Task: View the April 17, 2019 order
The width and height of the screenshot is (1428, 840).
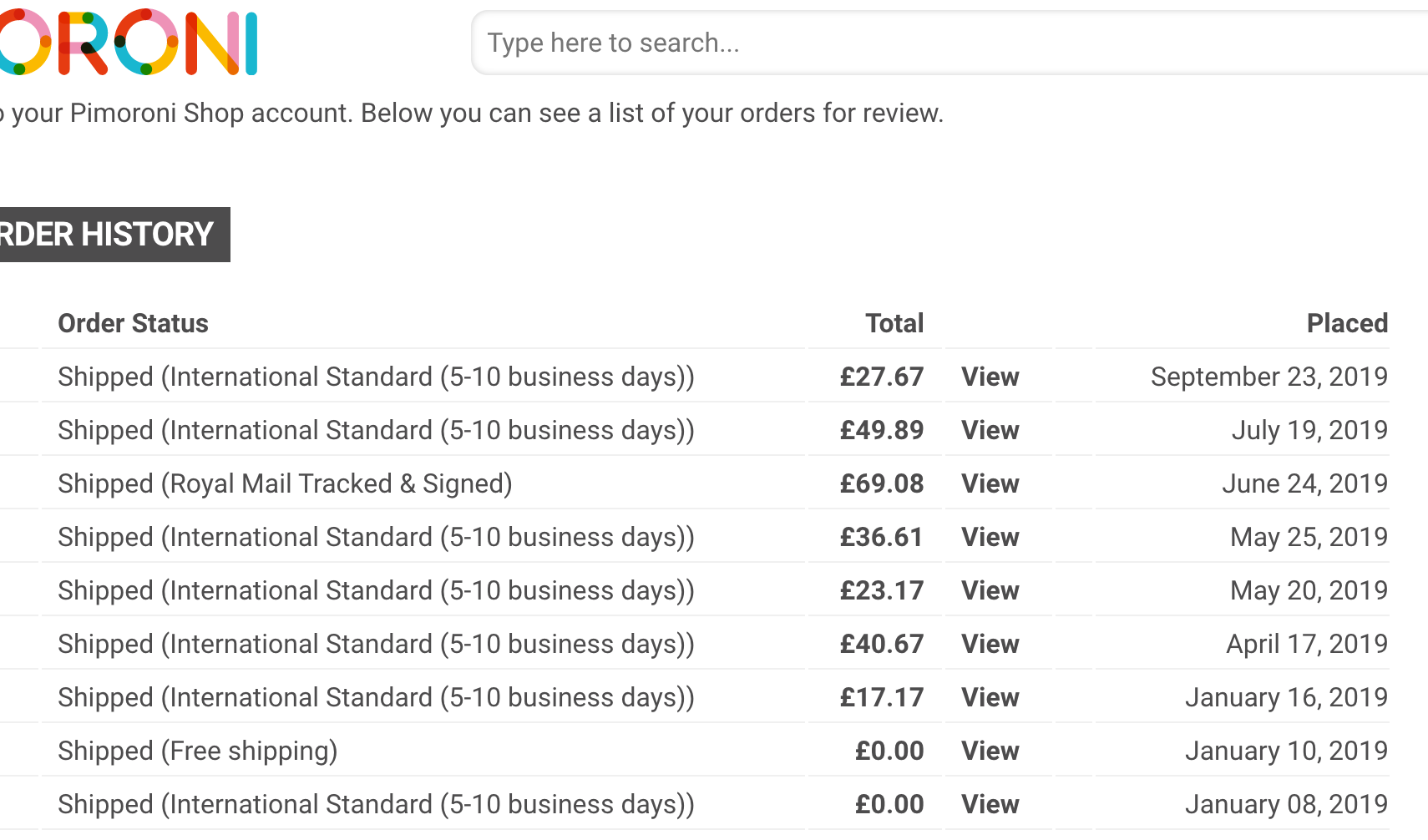Action: pos(990,645)
